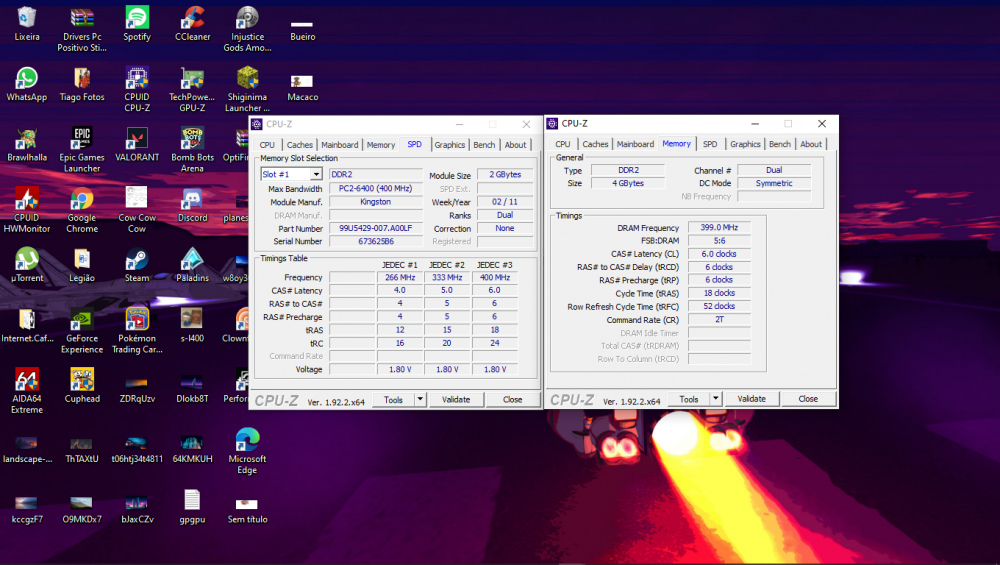Image resolution: width=1000 pixels, height=565 pixels.
Task: Select the AIDA64 Extreme desktop icon
Action: (x=27, y=381)
